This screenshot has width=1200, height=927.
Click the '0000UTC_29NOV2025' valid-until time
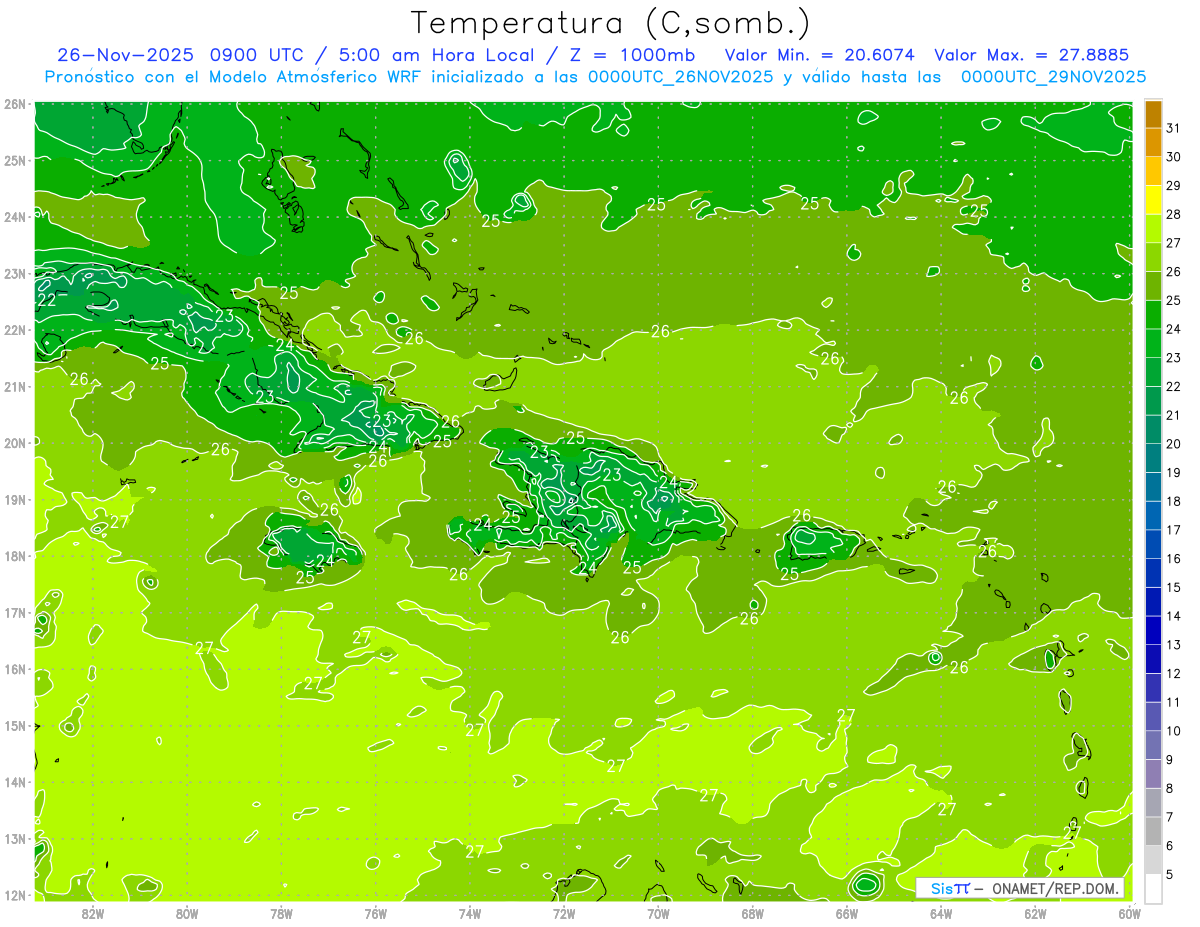coord(1053,77)
